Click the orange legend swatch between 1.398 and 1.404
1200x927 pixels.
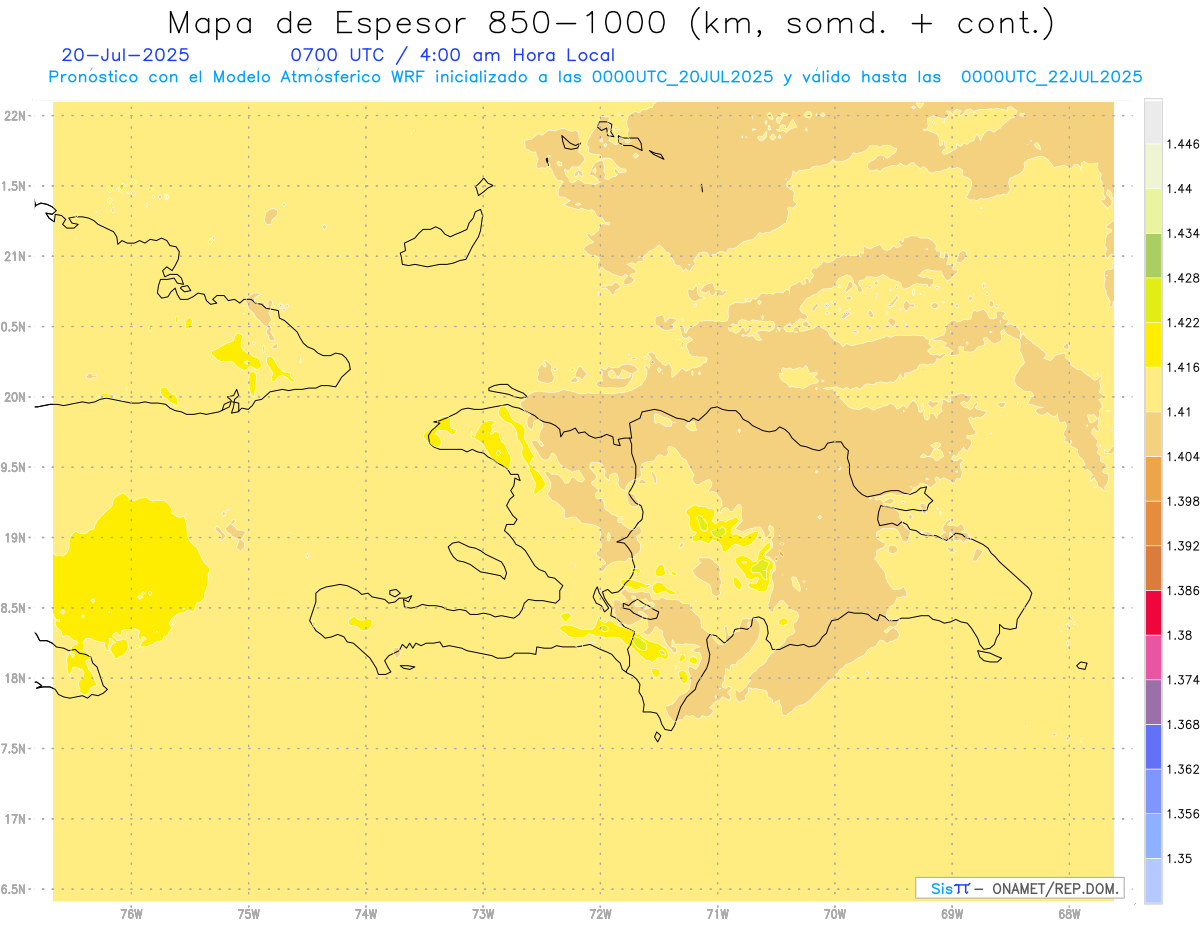coord(1153,478)
